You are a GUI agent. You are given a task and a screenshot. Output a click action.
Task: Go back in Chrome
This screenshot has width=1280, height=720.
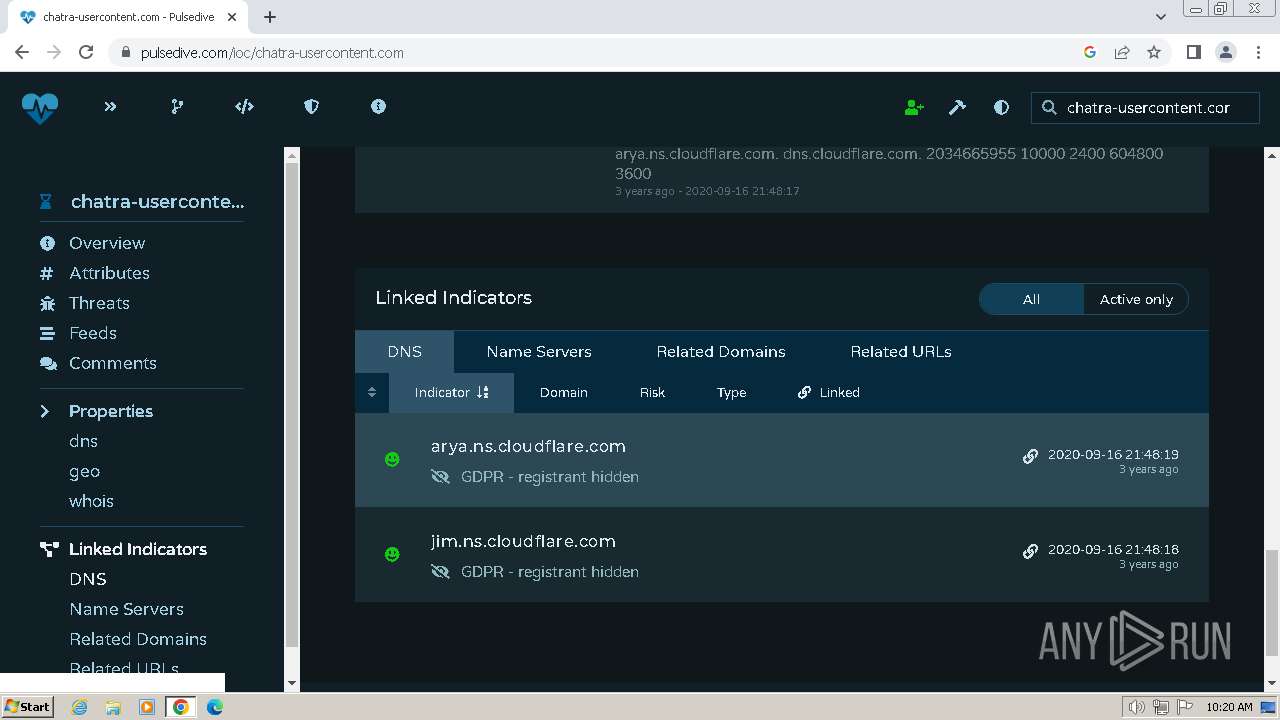(22, 52)
